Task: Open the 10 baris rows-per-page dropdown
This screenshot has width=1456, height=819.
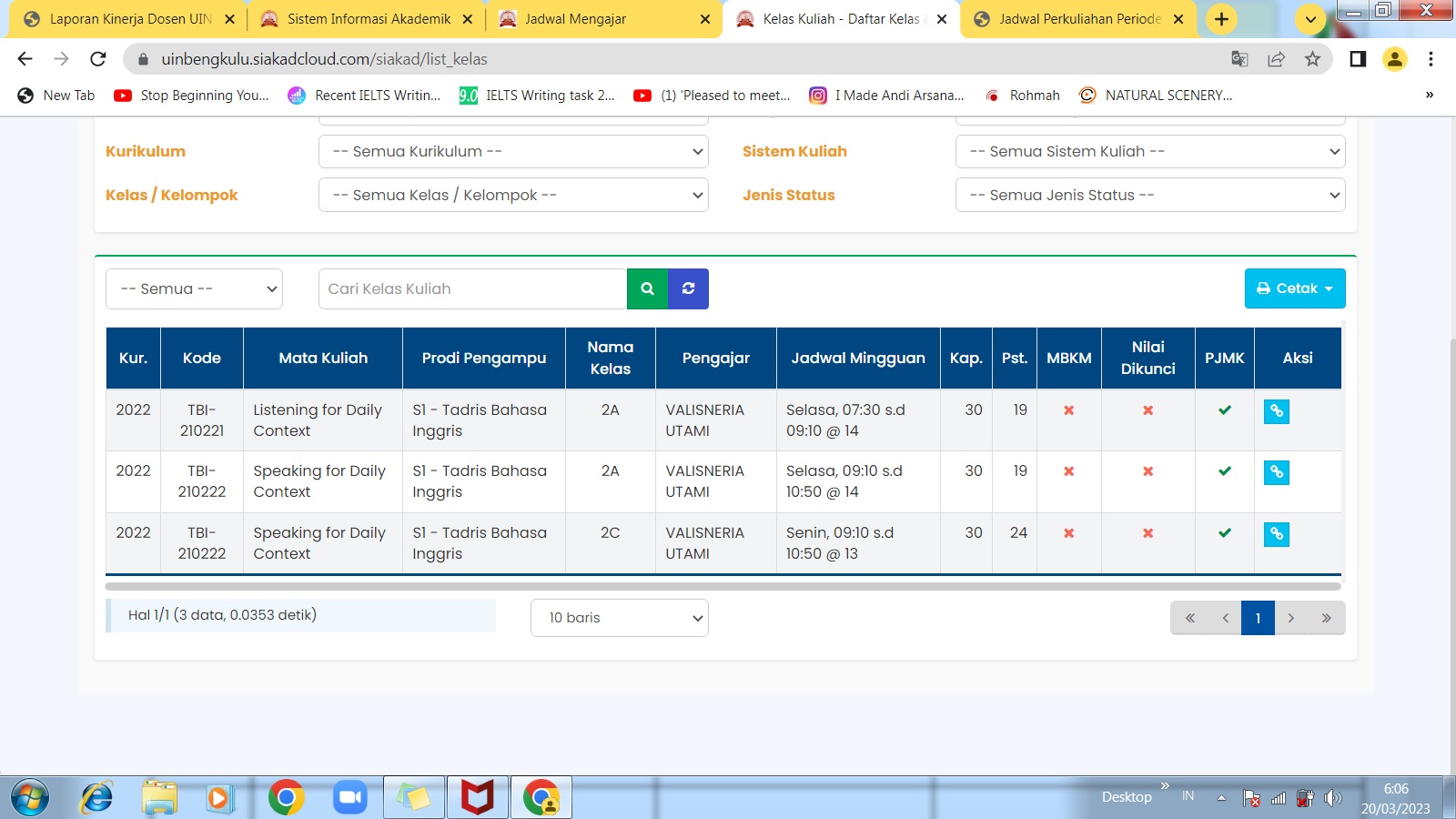Action: 620,618
